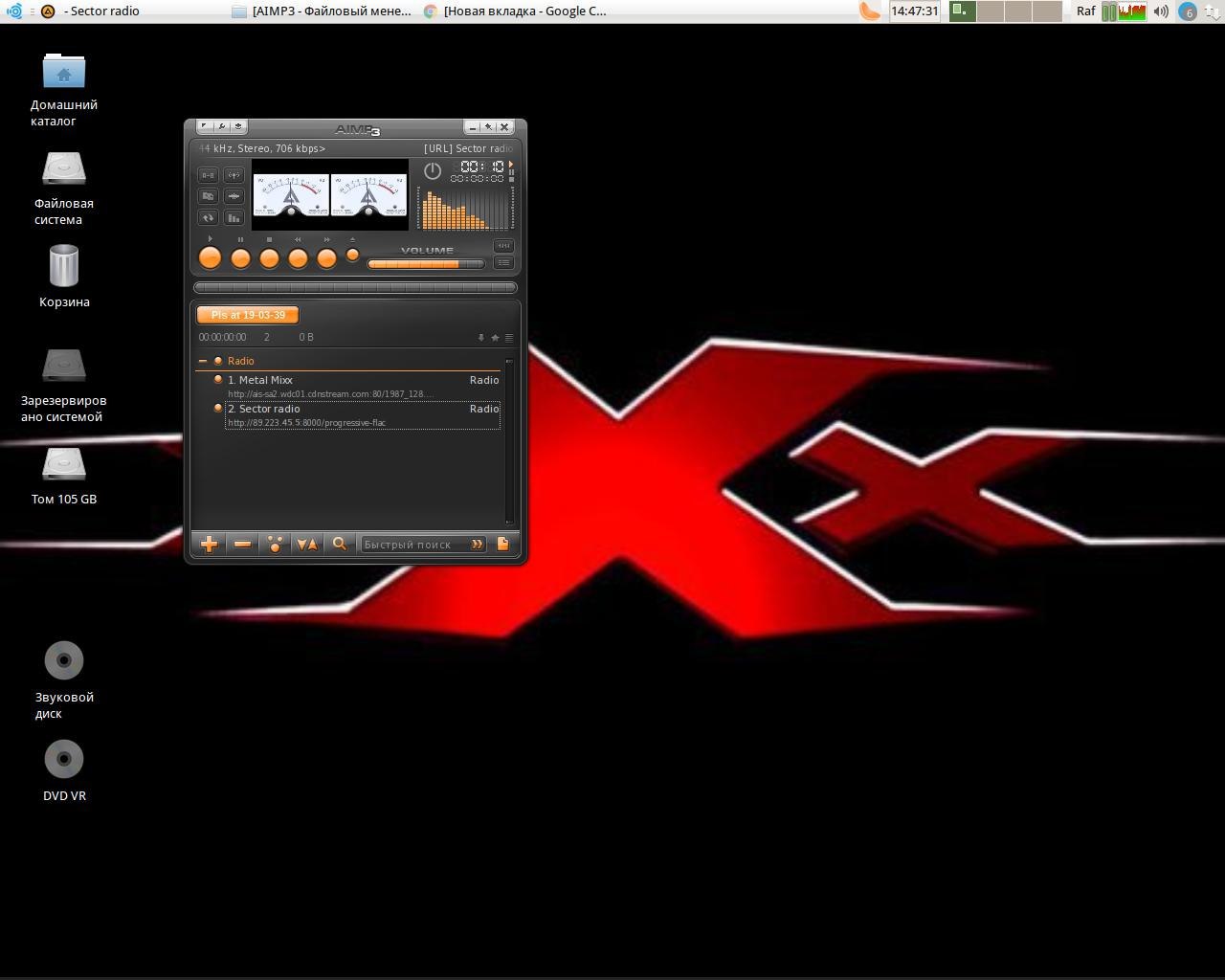Select the '2. Sector radio' playlist entry
The width and height of the screenshot is (1225, 980).
click(363, 415)
